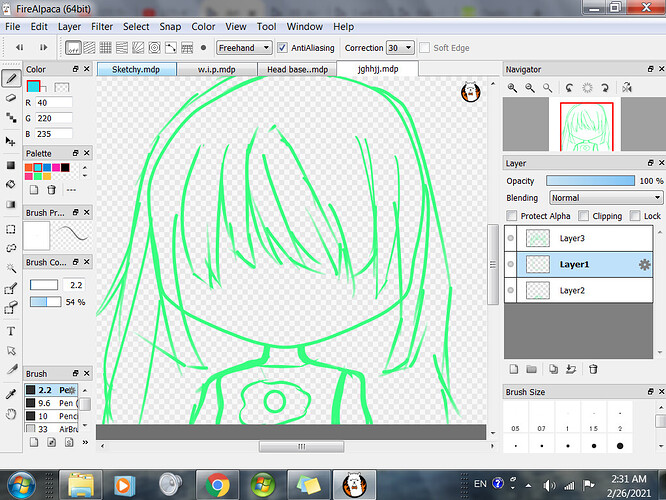Enable Protect Alpha checkbox

point(512,216)
